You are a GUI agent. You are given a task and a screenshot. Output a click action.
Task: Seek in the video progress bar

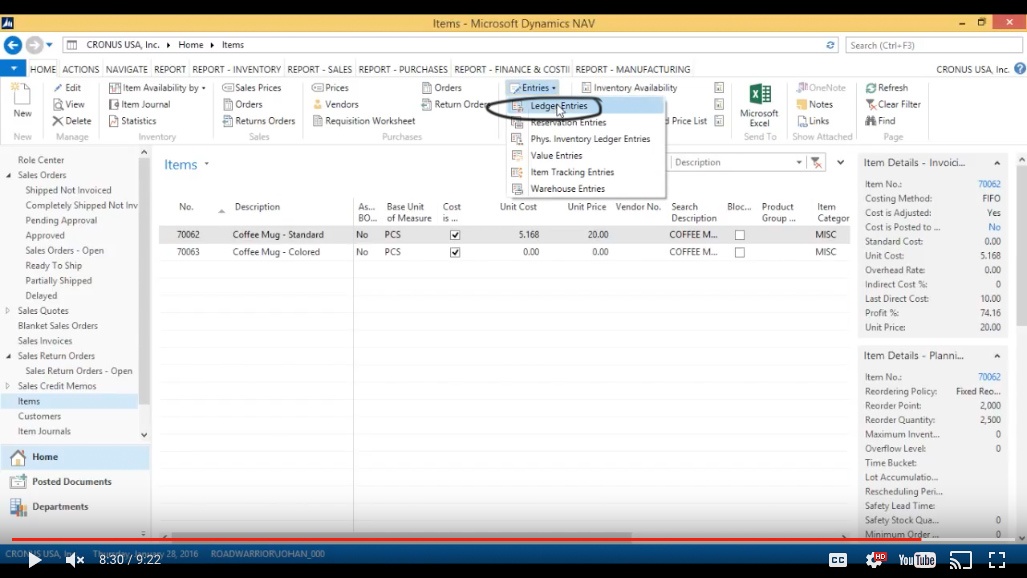[514, 539]
